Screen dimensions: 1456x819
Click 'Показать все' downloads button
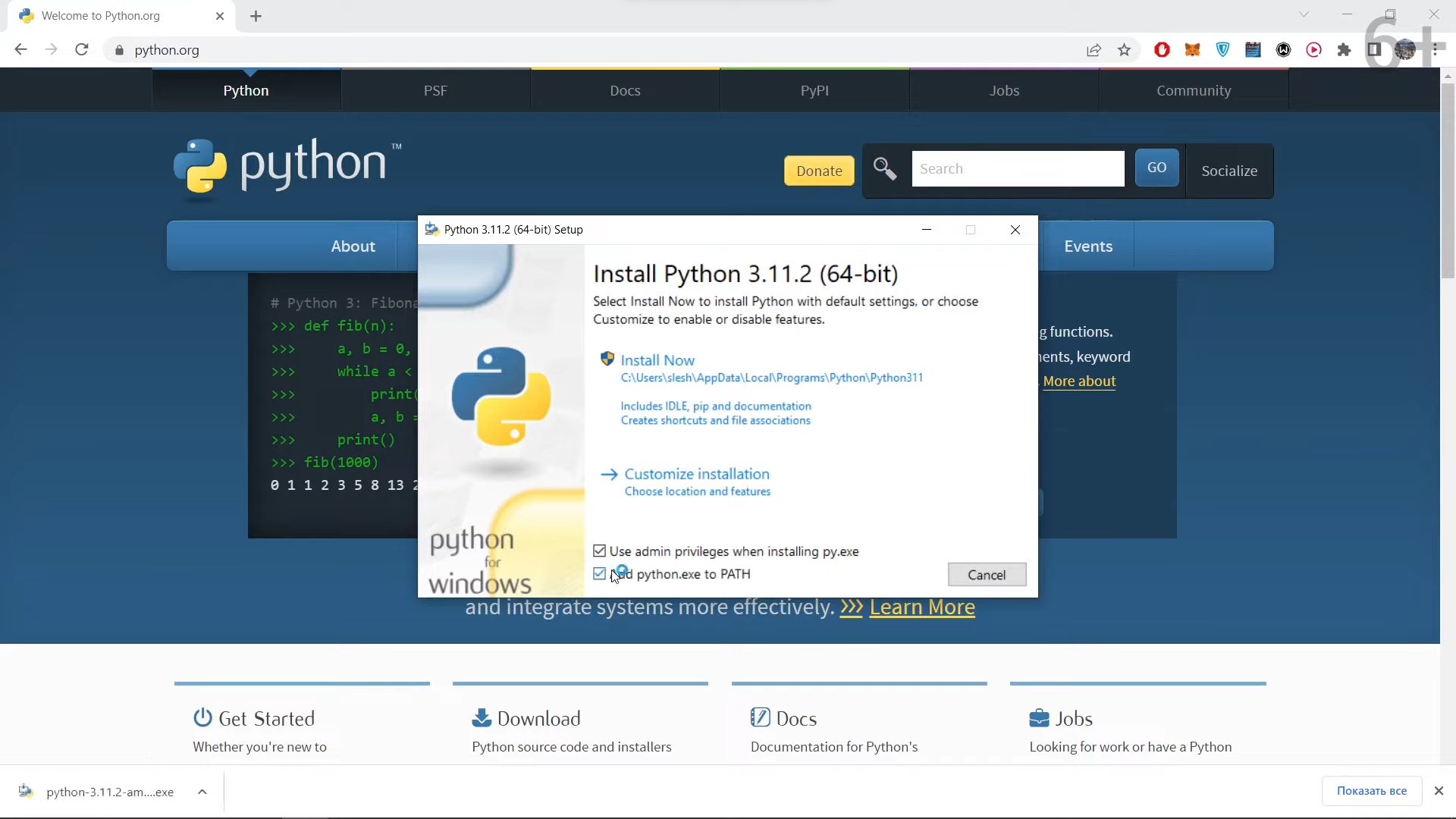[1372, 791]
